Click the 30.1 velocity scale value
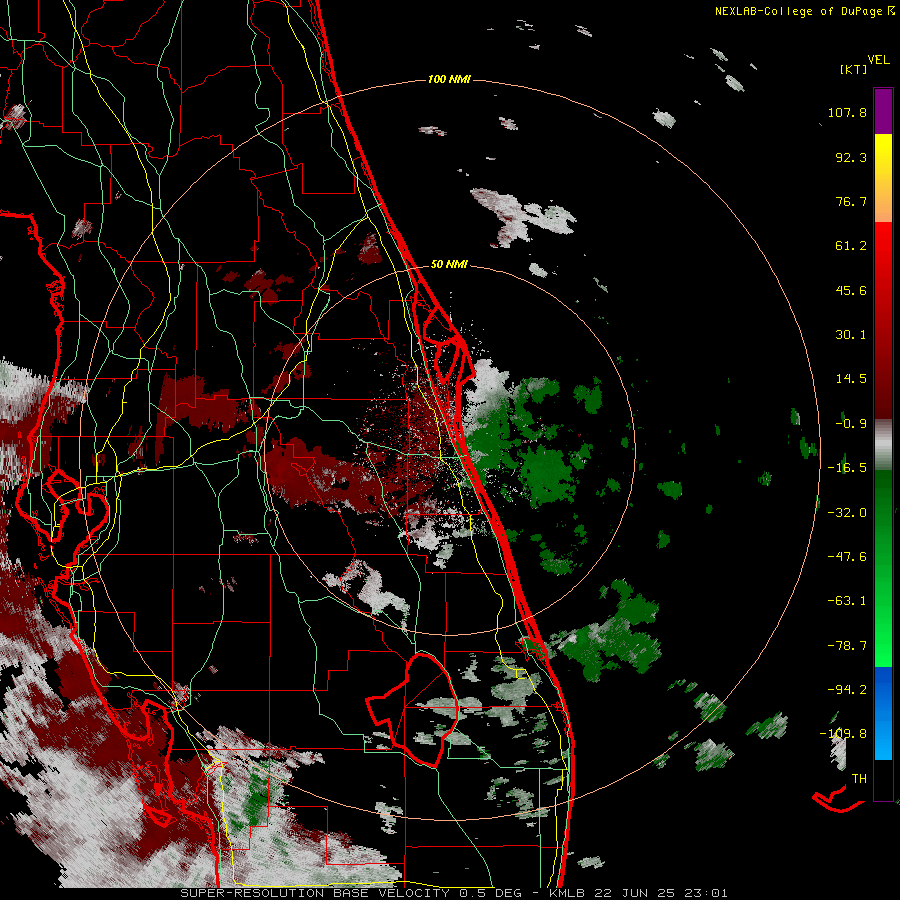900x900 pixels. (x=851, y=335)
